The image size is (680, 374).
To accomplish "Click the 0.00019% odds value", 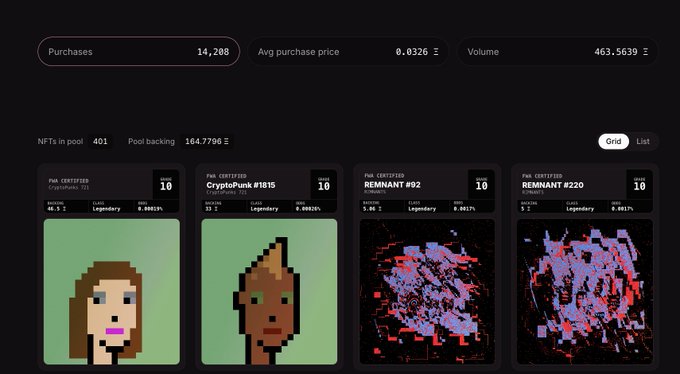I will pyautogui.click(x=150, y=209).
